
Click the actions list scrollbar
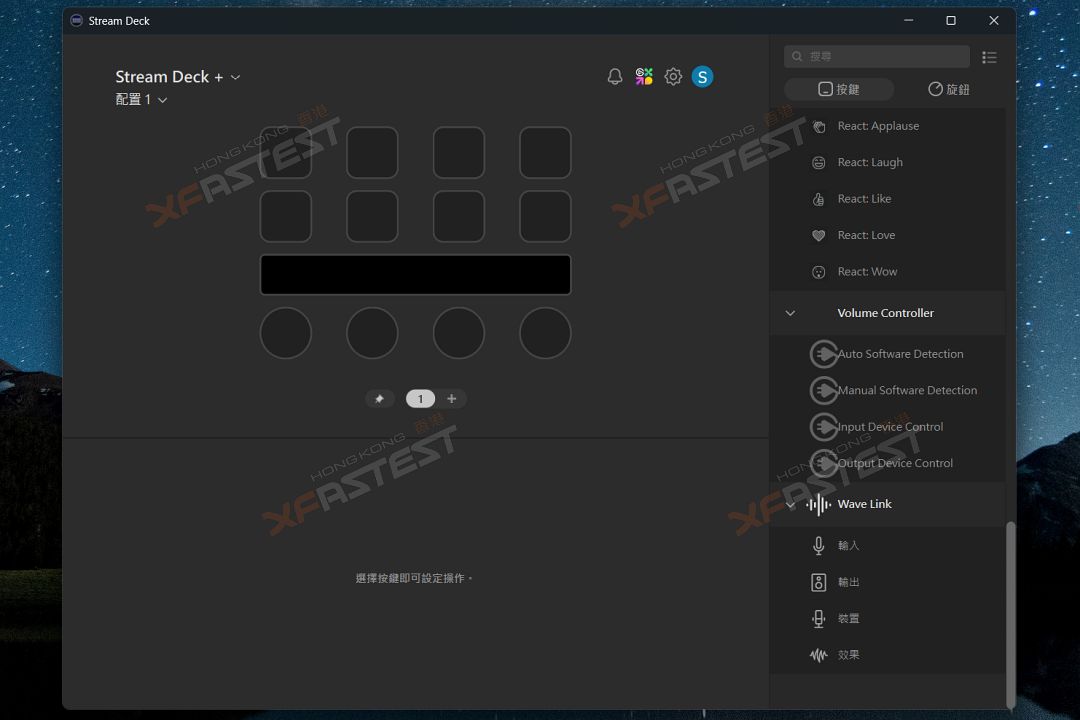tap(1010, 615)
